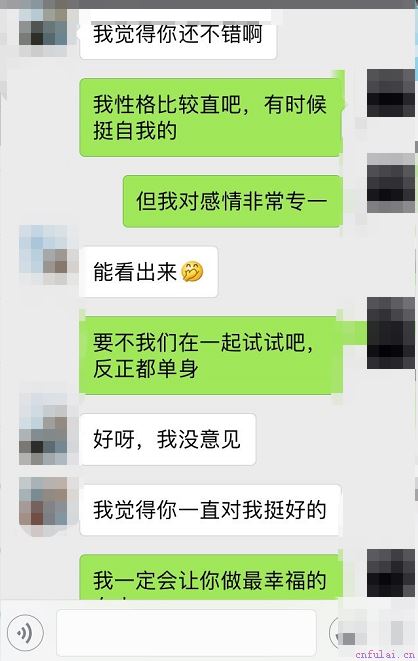The image size is (418, 661).
Task: Select the 我觉得你一直对我挺好的 message bubble
Action: coord(210,510)
